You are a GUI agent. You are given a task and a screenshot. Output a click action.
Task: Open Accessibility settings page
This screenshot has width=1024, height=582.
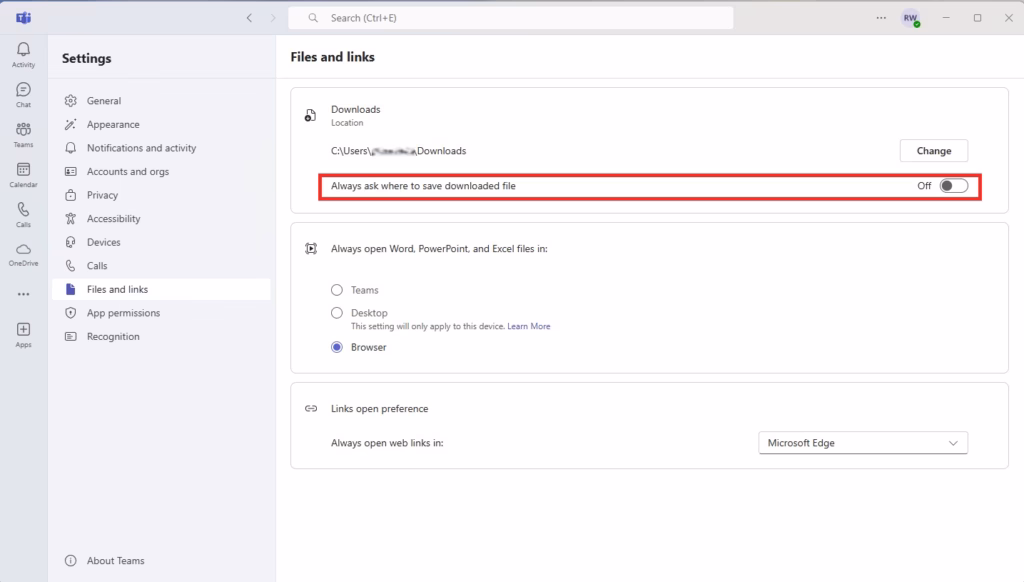(161, 218)
